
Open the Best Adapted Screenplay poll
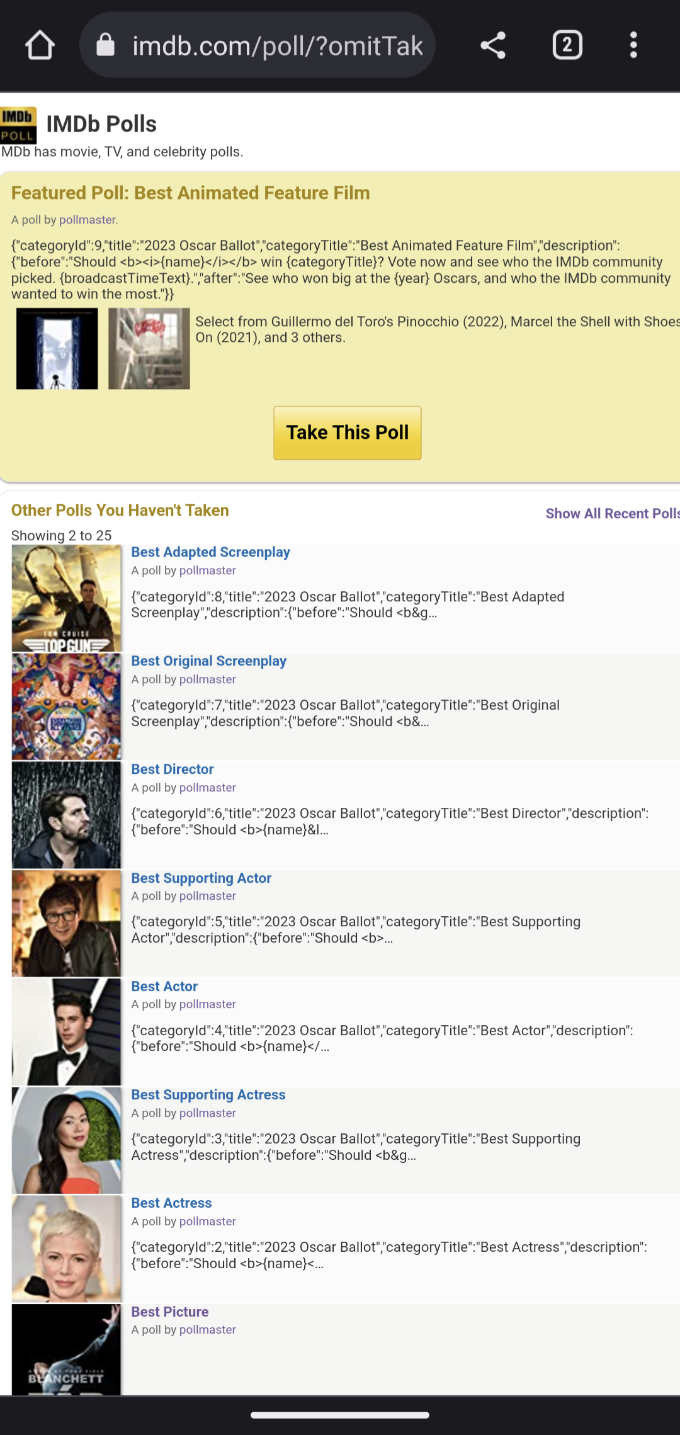[x=210, y=552]
